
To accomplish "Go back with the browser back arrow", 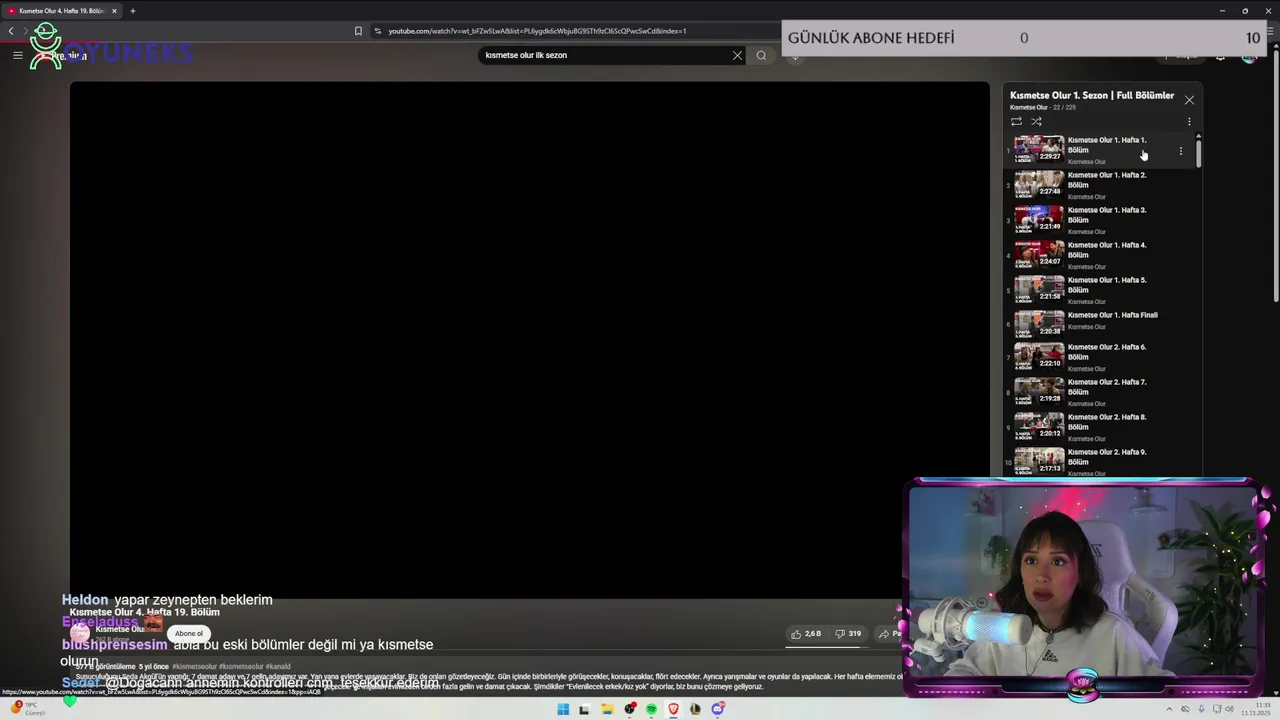I will [11, 31].
